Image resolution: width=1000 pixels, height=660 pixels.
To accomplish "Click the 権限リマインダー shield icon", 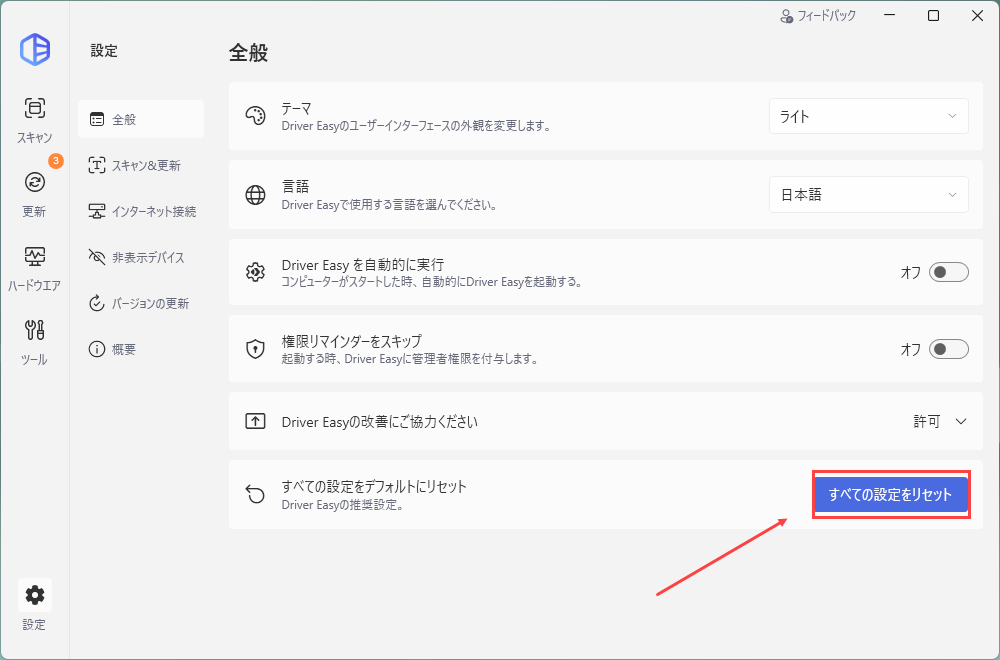I will point(255,349).
